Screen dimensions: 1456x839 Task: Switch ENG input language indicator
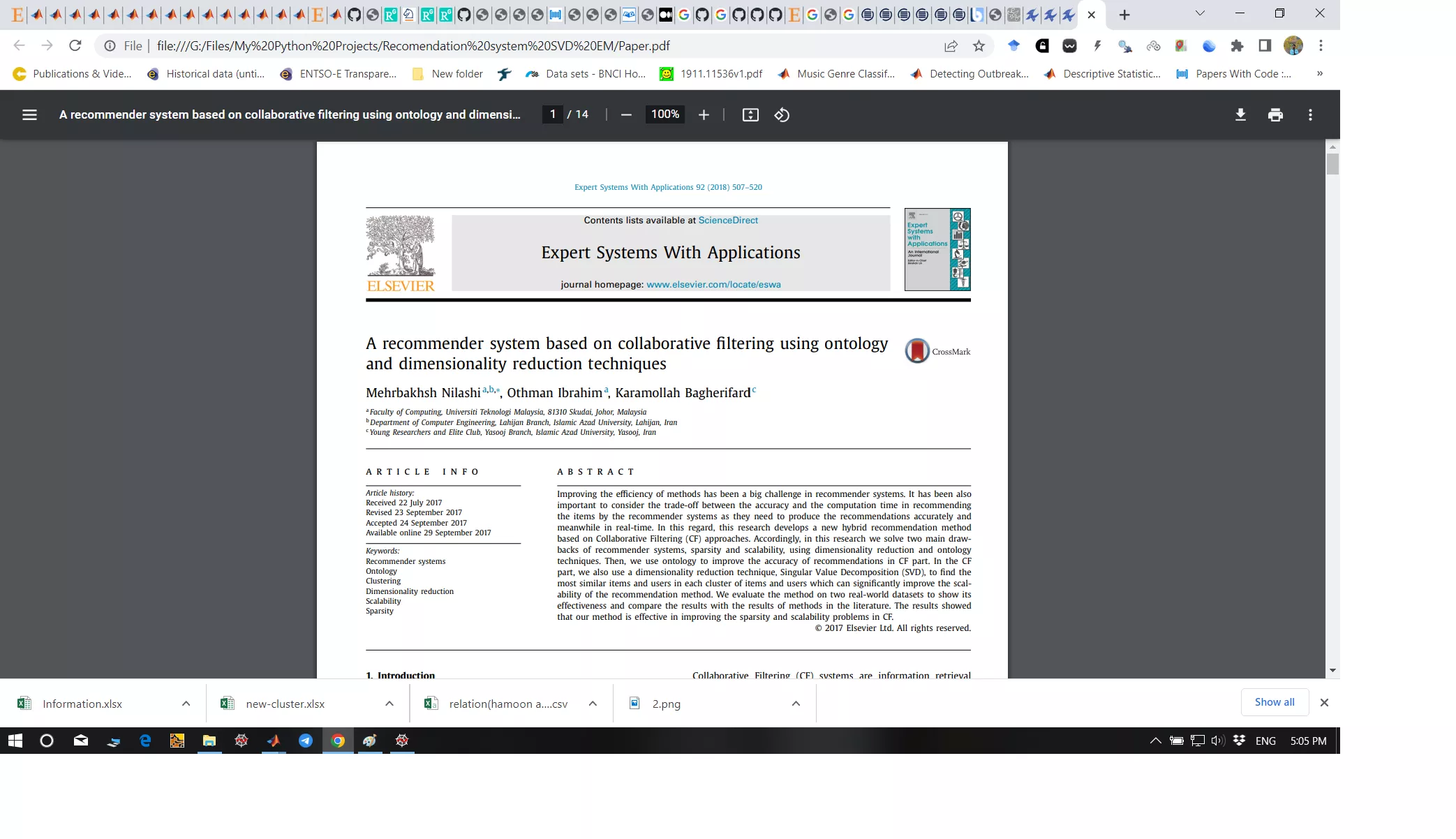(x=1265, y=741)
